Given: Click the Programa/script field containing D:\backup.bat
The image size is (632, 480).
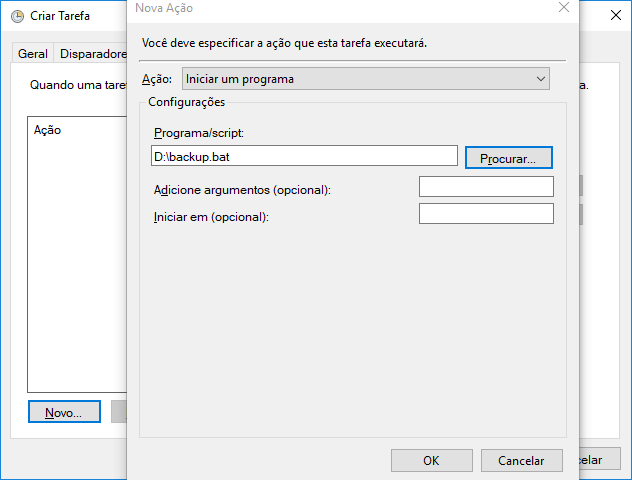Looking at the screenshot, I should point(304,156).
